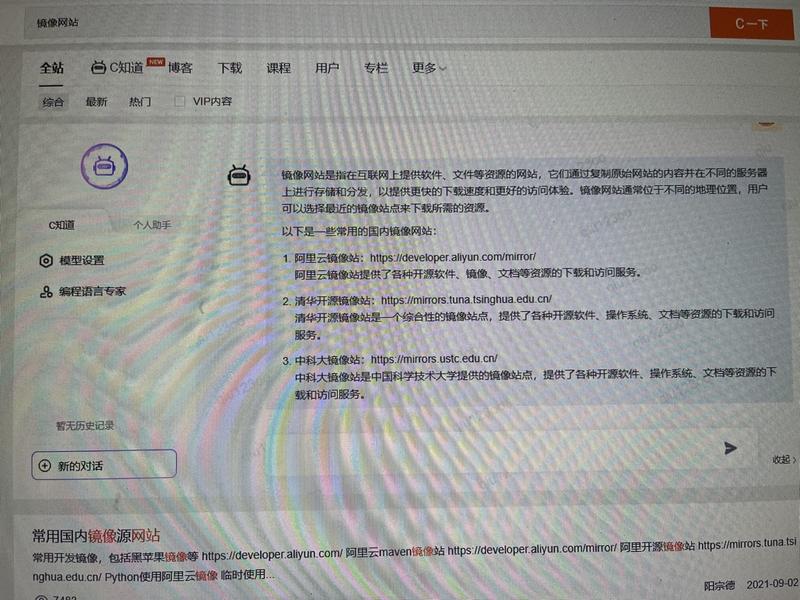Click the 暂无历史记录 text
This screenshot has width=800, height=600.
pyautogui.click(x=85, y=426)
